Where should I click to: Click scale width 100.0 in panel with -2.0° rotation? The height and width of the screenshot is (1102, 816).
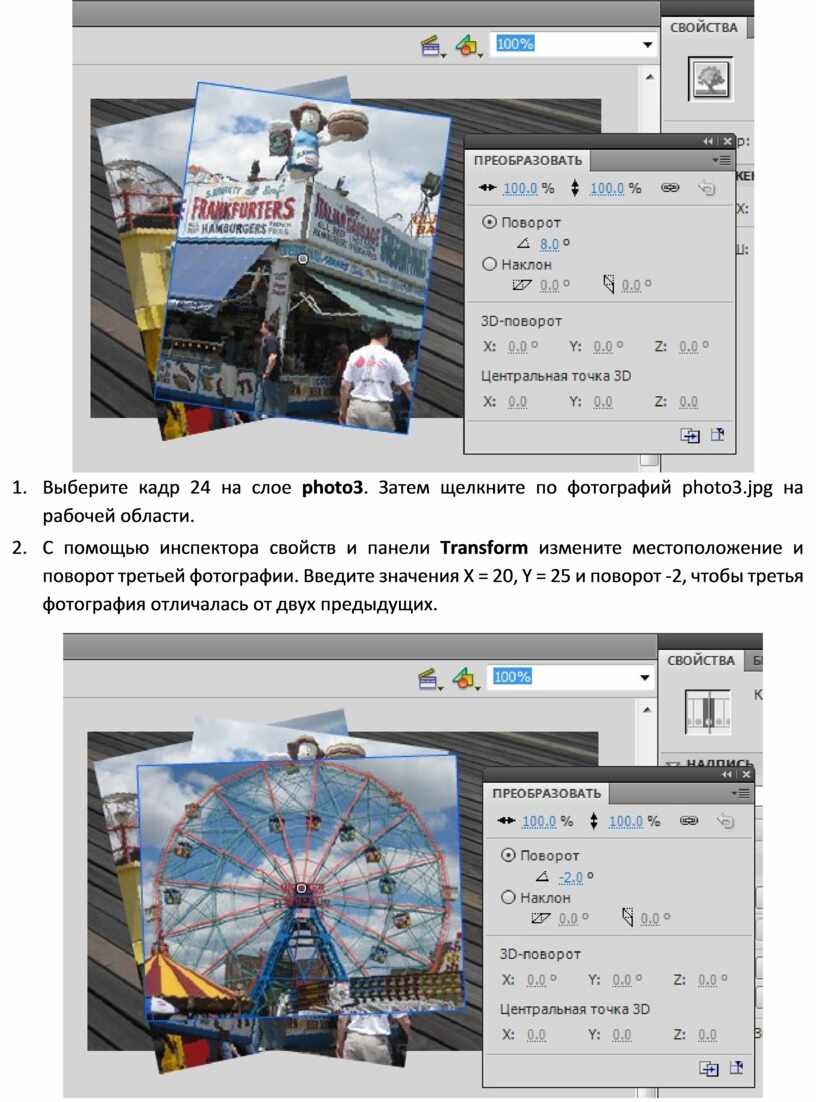point(540,821)
